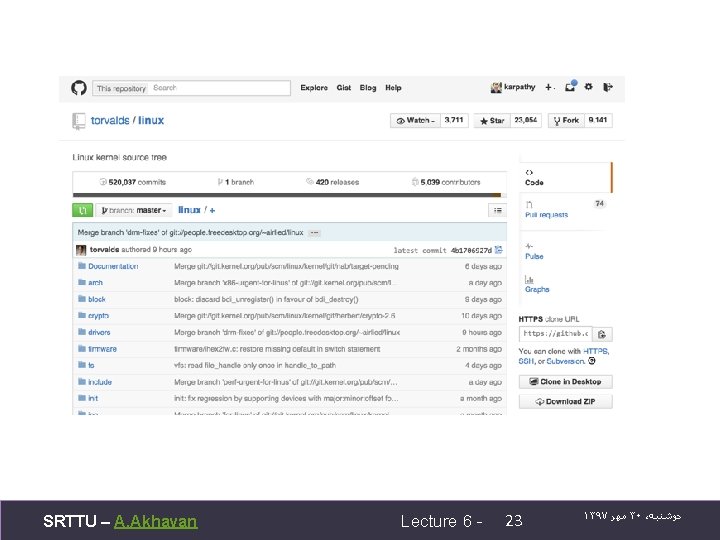Open account settings gear icon
The height and width of the screenshot is (540, 720).
[589, 87]
